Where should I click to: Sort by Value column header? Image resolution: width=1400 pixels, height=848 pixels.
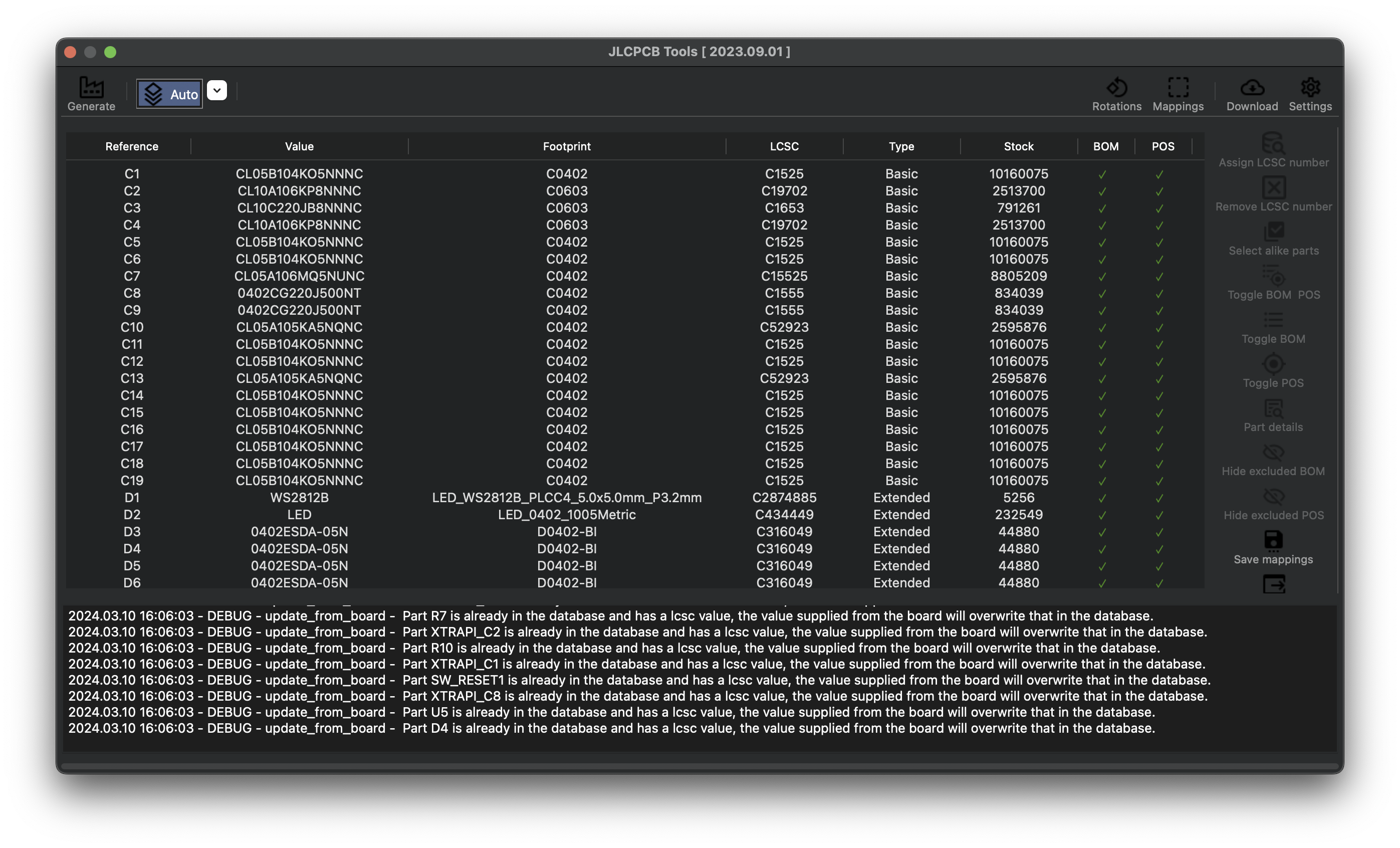pyautogui.click(x=300, y=146)
